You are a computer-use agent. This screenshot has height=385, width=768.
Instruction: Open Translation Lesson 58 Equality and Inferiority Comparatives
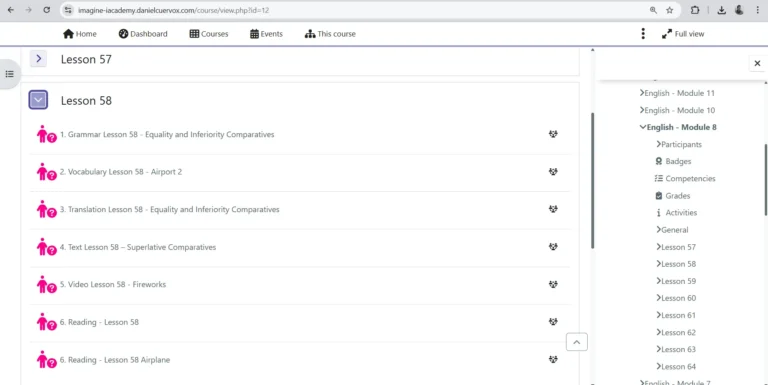coord(169,210)
